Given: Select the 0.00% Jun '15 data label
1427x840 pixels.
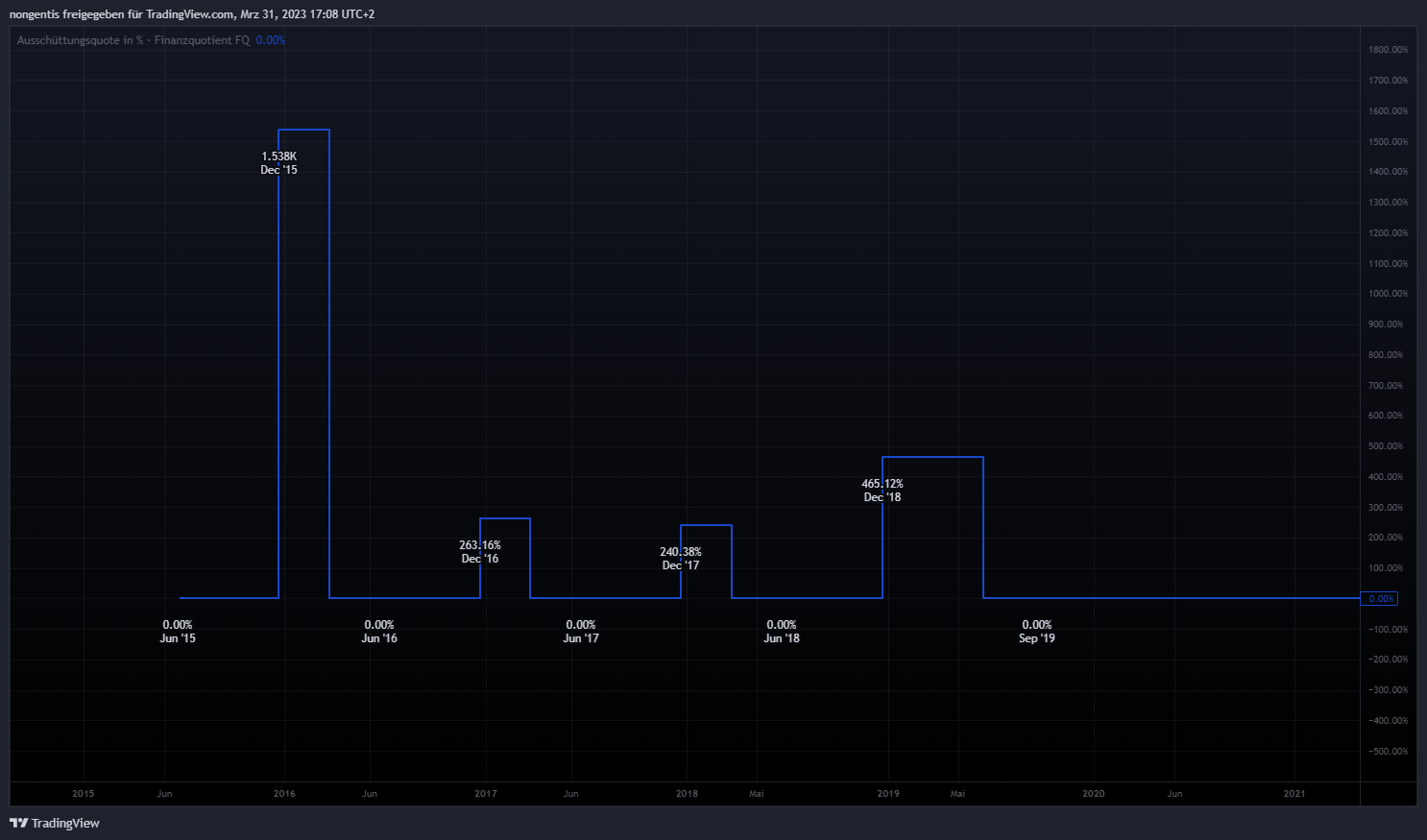Looking at the screenshot, I should pyautogui.click(x=178, y=632).
